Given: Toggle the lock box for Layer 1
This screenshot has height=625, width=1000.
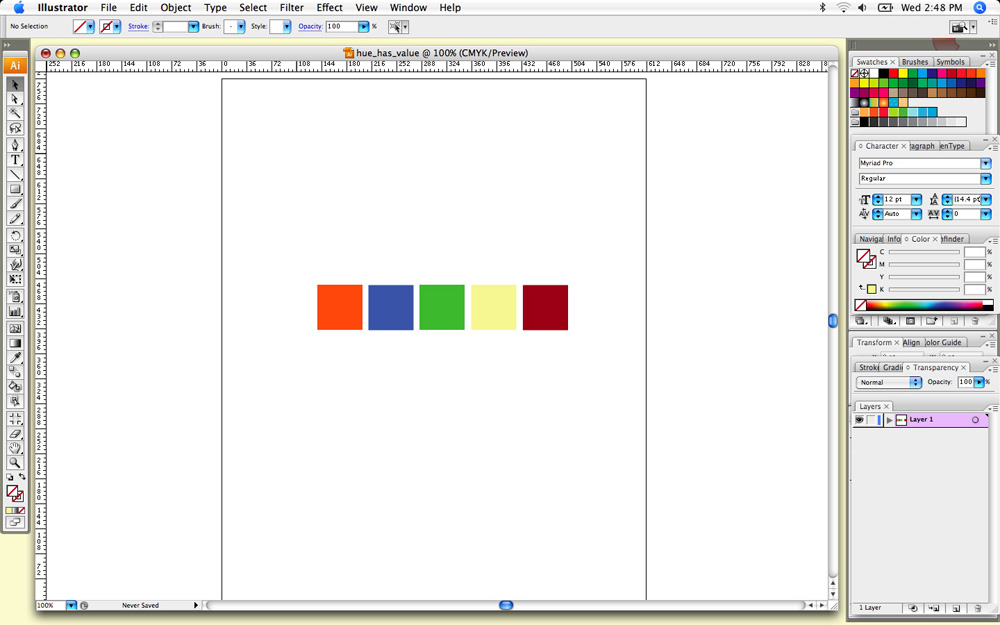Looking at the screenshot, I should pos(872,420).
